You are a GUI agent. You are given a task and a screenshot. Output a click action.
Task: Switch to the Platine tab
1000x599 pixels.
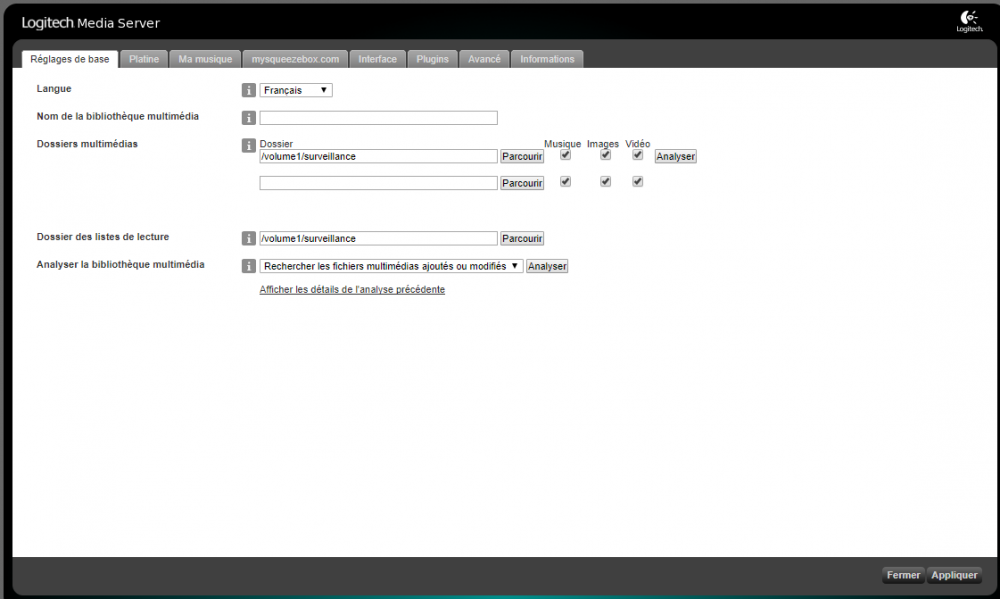click(x=144, y=59)
